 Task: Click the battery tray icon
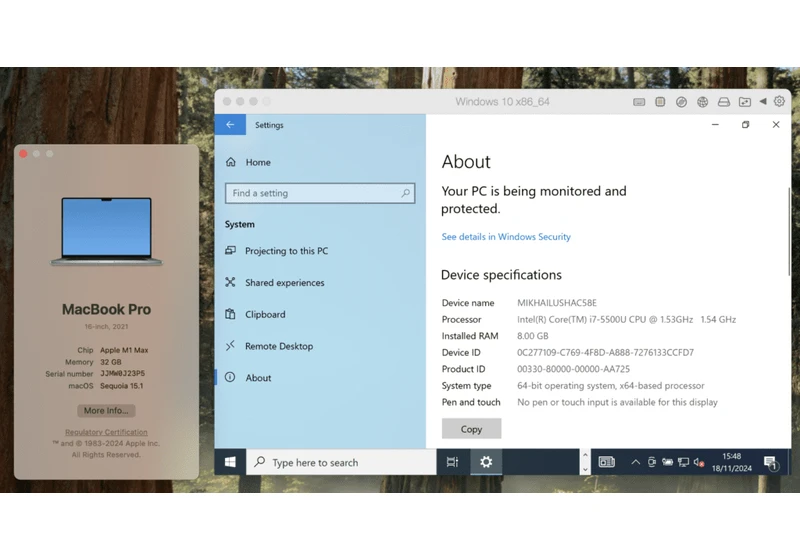(x=667, y=462)
